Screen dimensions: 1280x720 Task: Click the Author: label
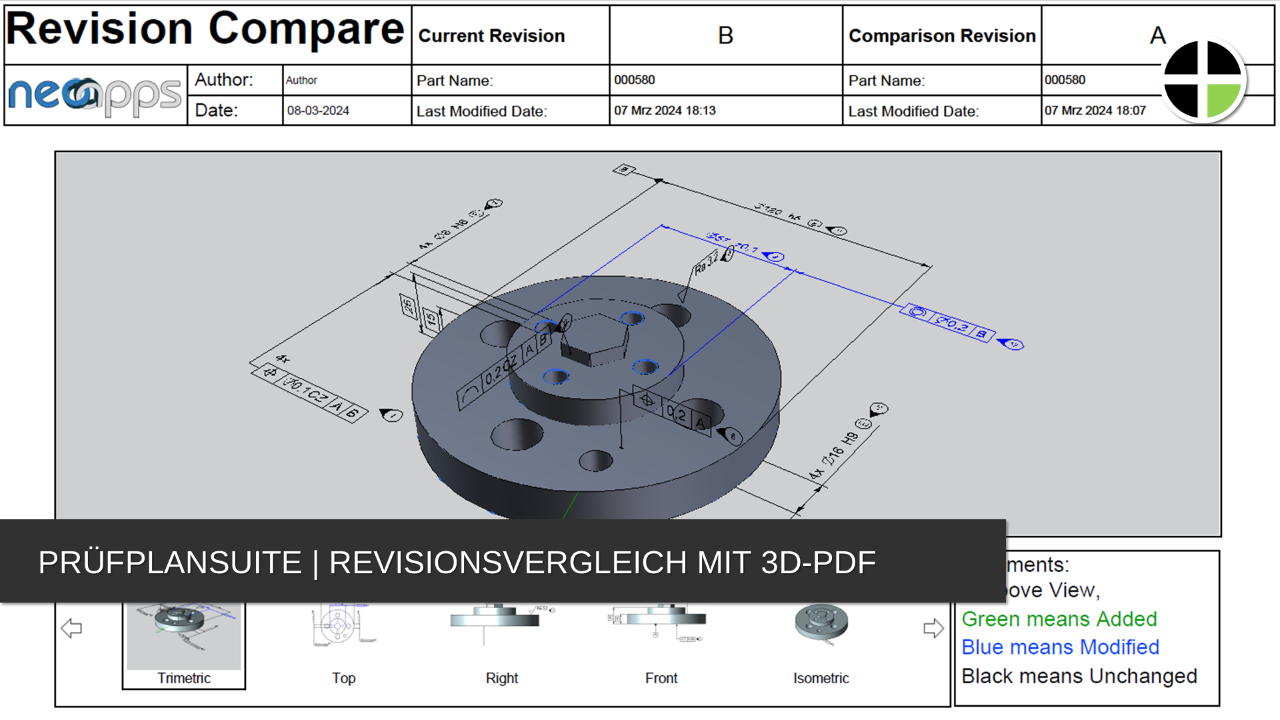(x=224, y=80)
